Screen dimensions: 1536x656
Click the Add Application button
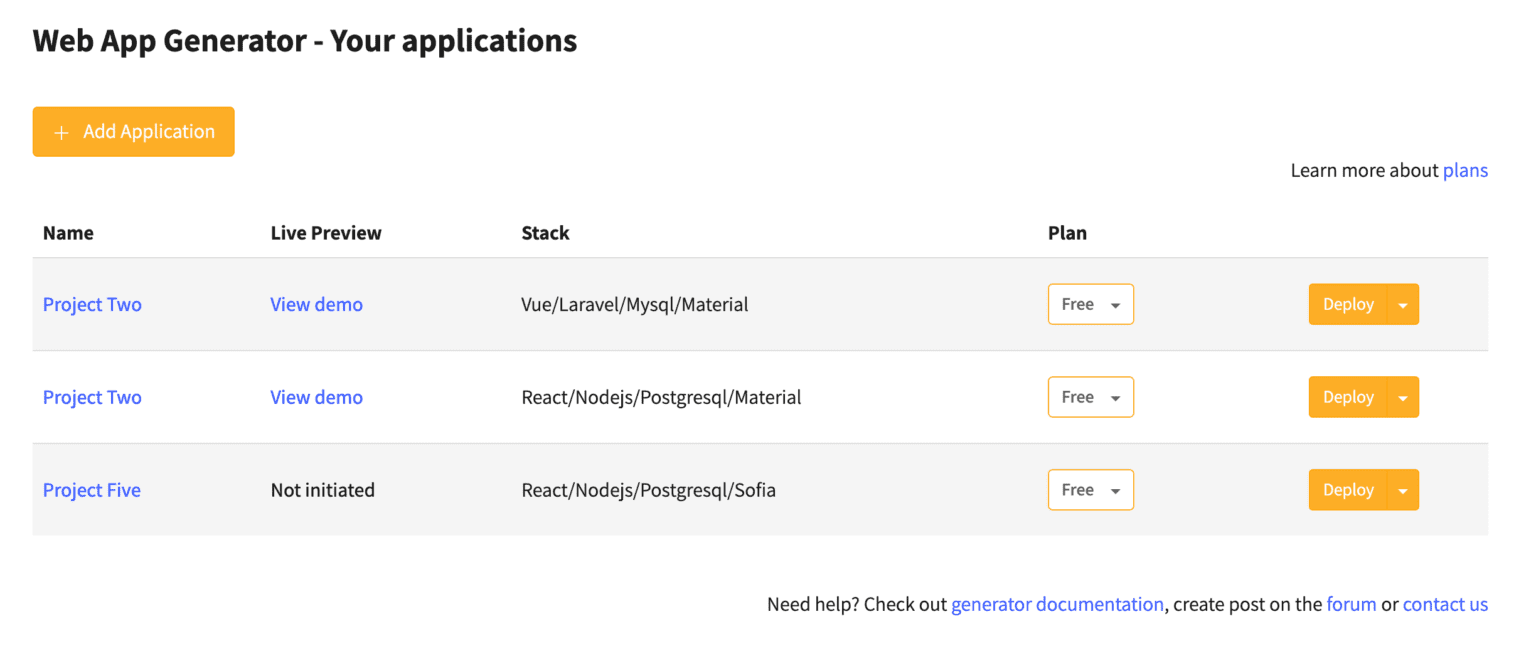[x=133, y=132]
